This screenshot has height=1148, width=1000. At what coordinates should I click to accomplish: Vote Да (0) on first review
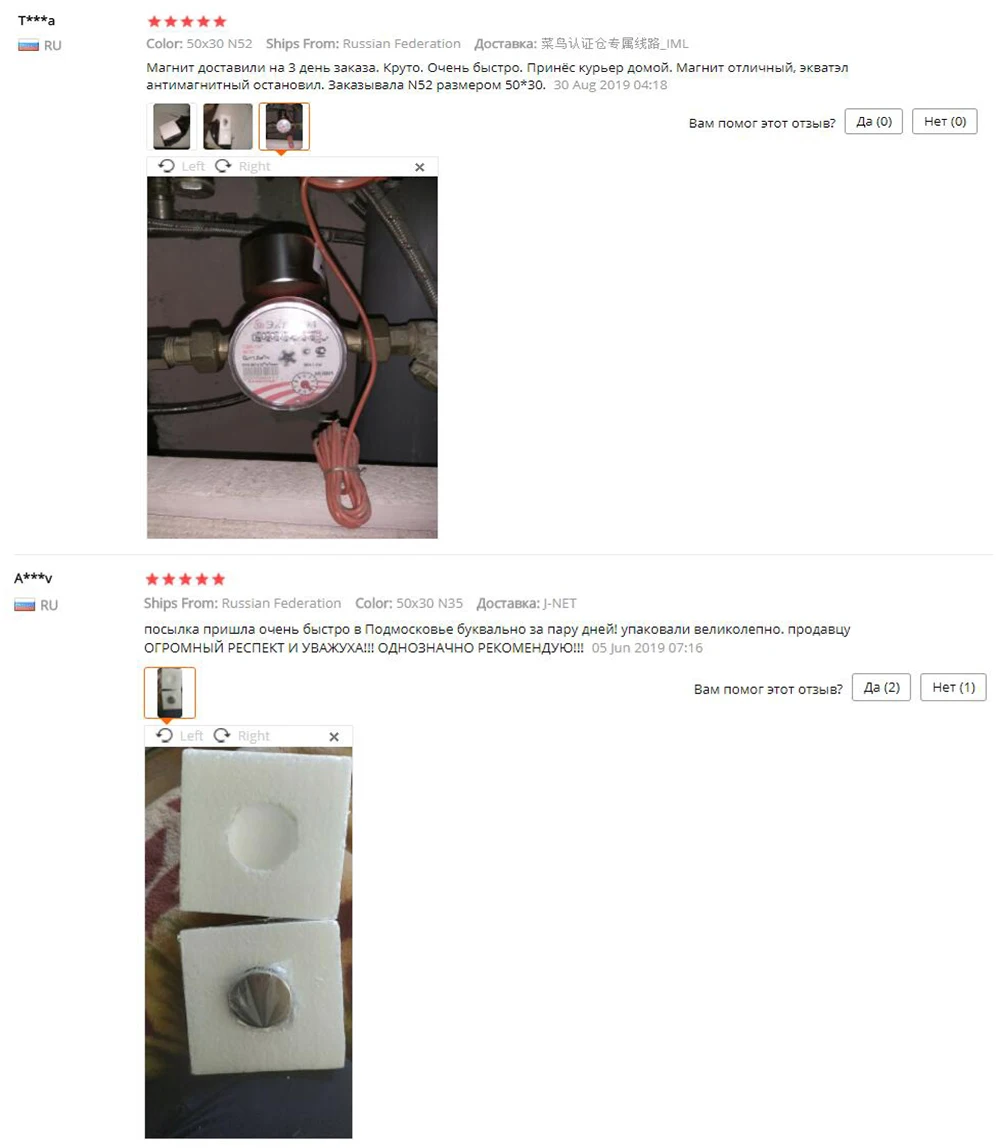[874, 122]
